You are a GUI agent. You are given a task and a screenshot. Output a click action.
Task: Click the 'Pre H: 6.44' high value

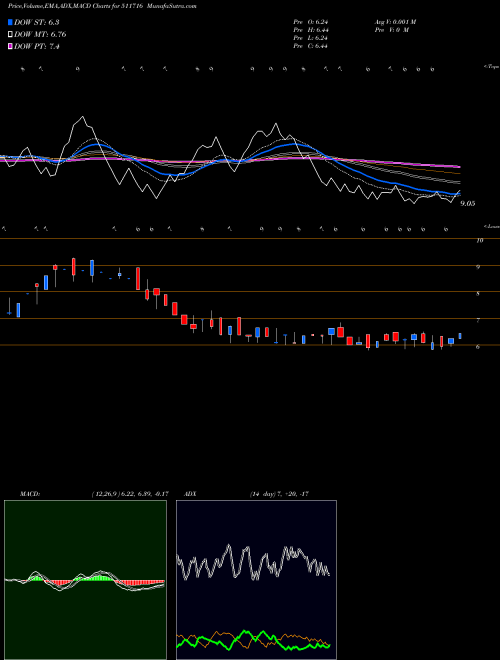click(311, 30)
